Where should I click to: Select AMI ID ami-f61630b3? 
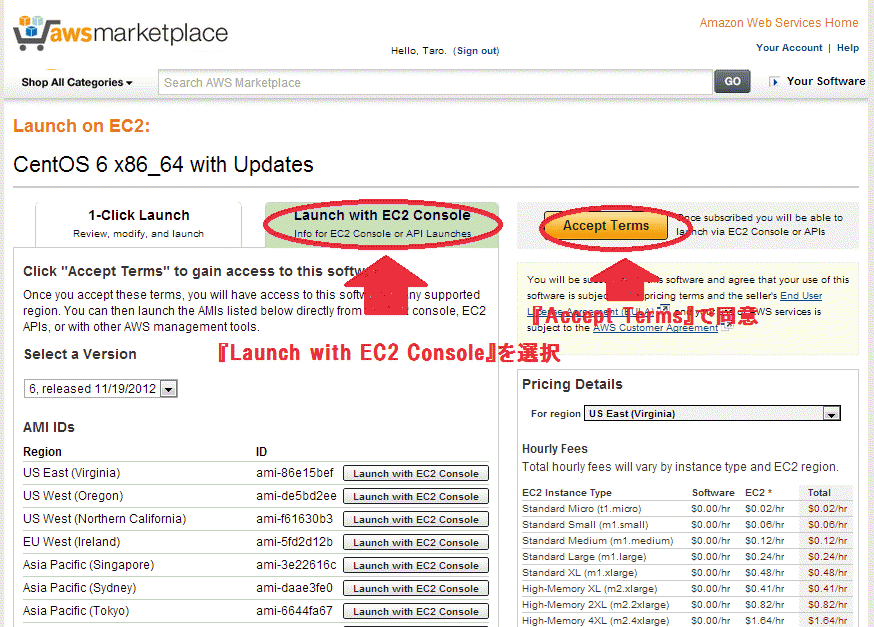[x=294, y=519]
